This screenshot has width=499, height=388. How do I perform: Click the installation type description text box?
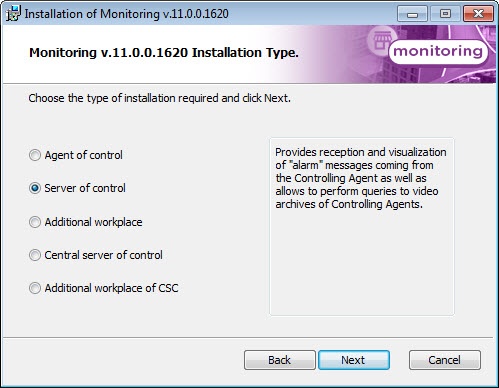362,227
